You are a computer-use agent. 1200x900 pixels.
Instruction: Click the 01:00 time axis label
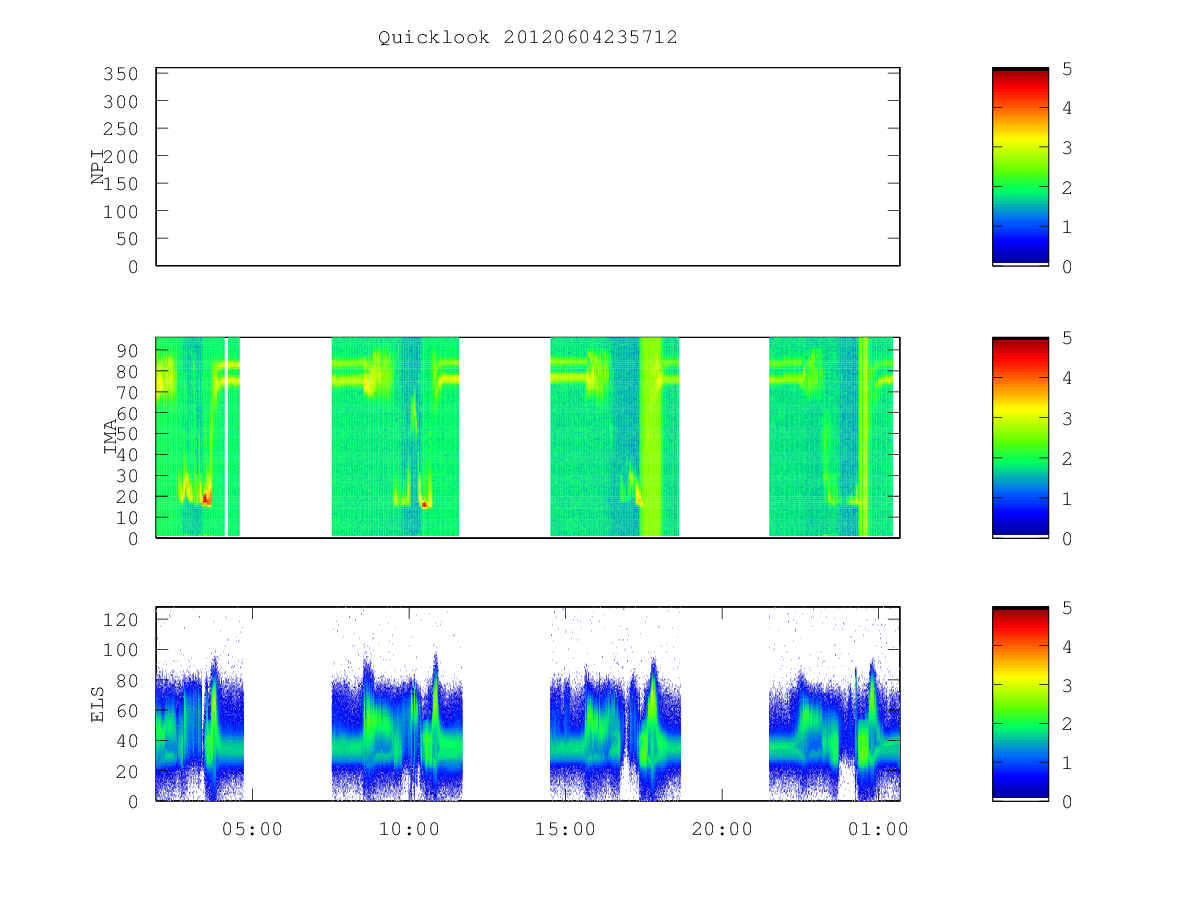click(878, 828)
